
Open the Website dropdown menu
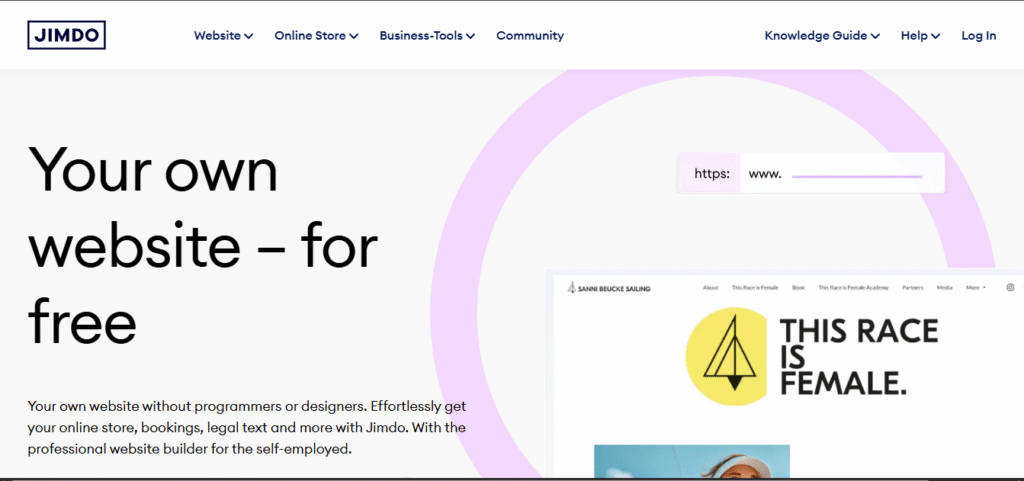[223, 36]
